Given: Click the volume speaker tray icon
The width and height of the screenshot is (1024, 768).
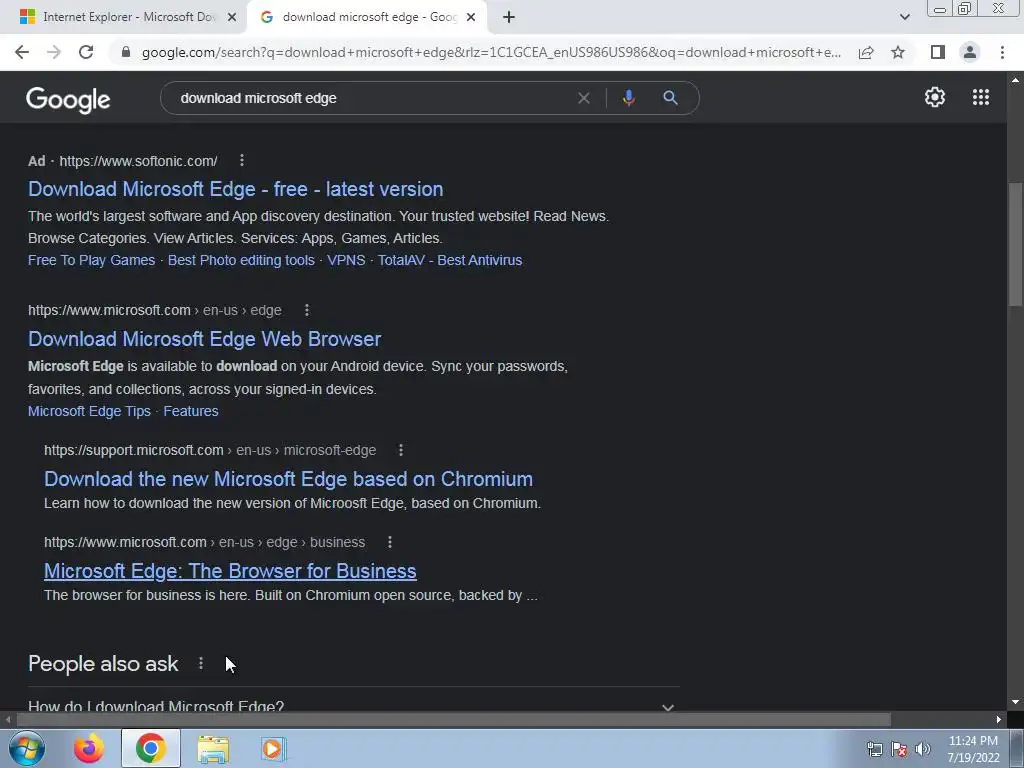Looking at the screenshot, I should [x=923, y=749].
